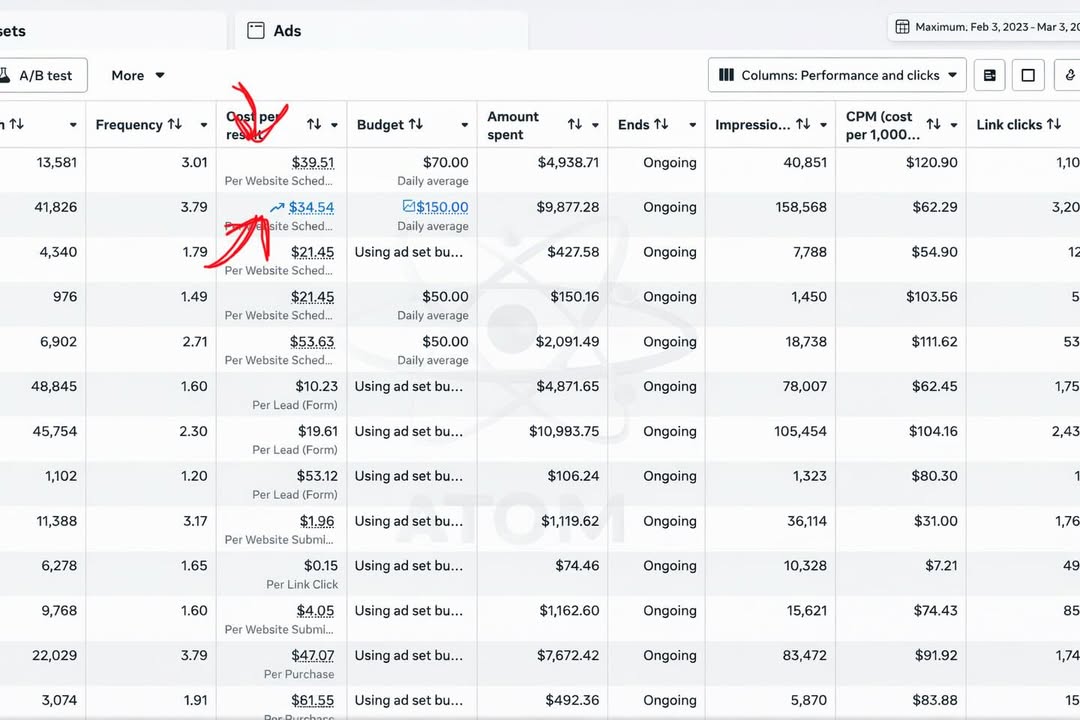Open the Columns: Performance and clicks dropdown
The height and width of the screenshot is (720, 1080).
pyautogui.click(x=837, y=75)
